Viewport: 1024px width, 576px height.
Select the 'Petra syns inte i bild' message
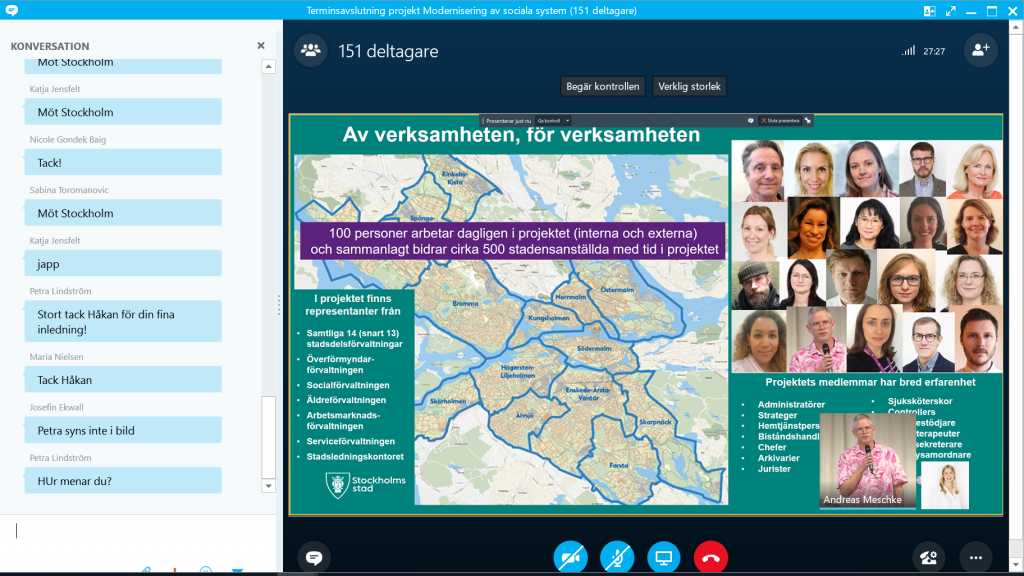tap(123, 430)
